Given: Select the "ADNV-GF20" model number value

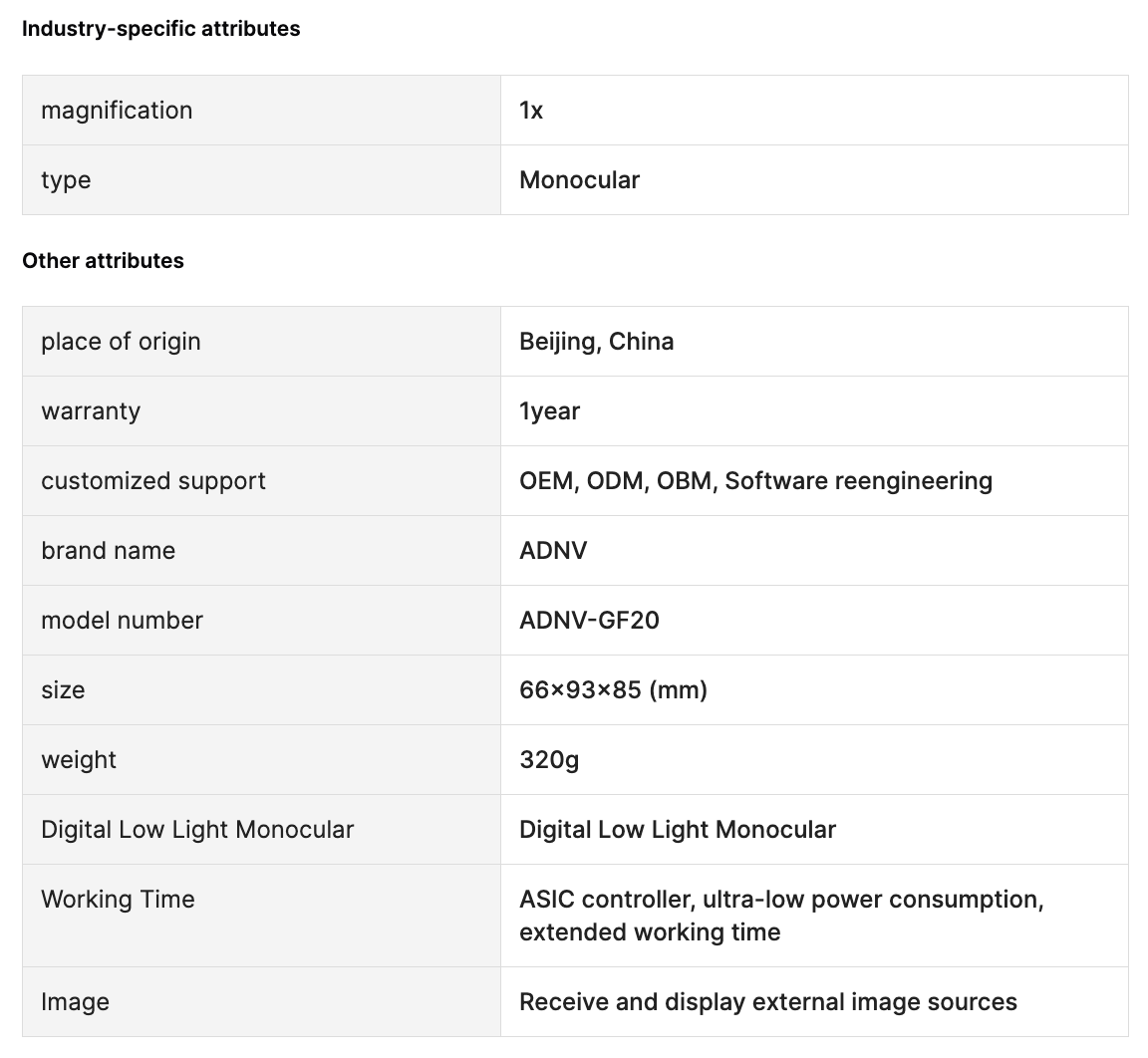Looking at the screenshot, I should pyautogui.click(x=589, y=621).
